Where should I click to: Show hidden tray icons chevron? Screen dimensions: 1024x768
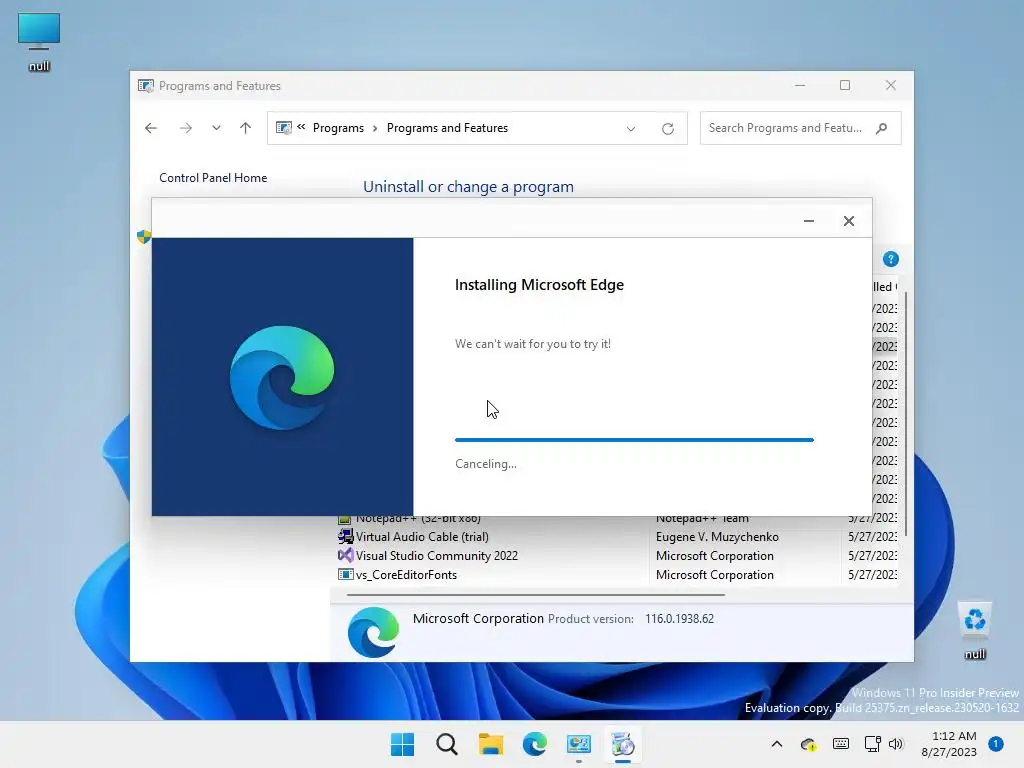[x=776, y=744]
